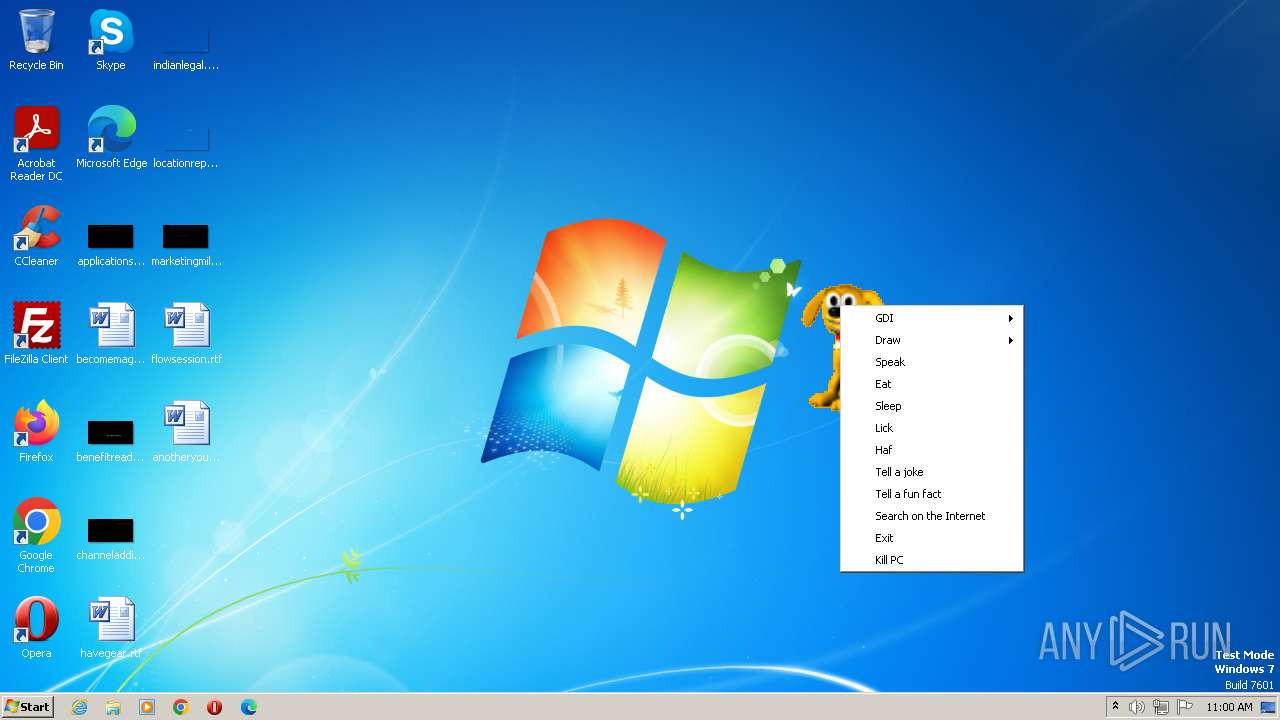Choose Tell a joke menu entry
The image size is (1280, 720).
[x=932, y=472]
